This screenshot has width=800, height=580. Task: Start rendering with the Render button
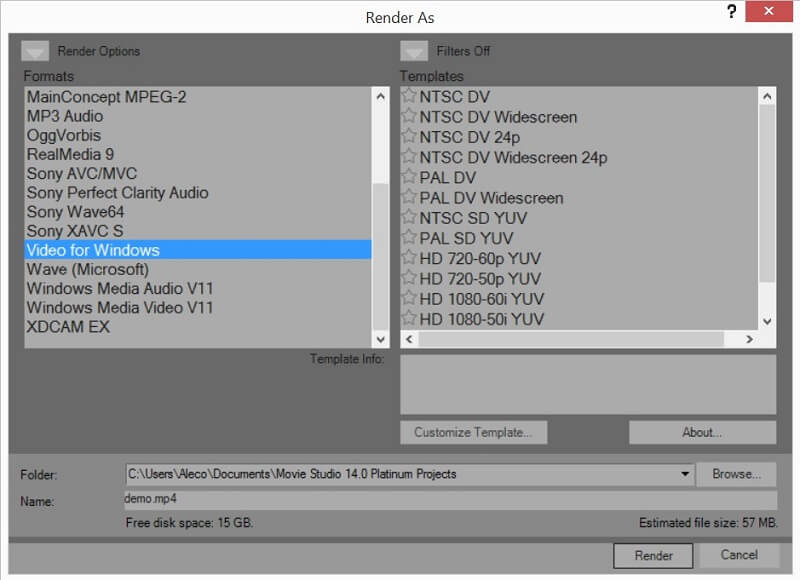click(x=653, y=556)
